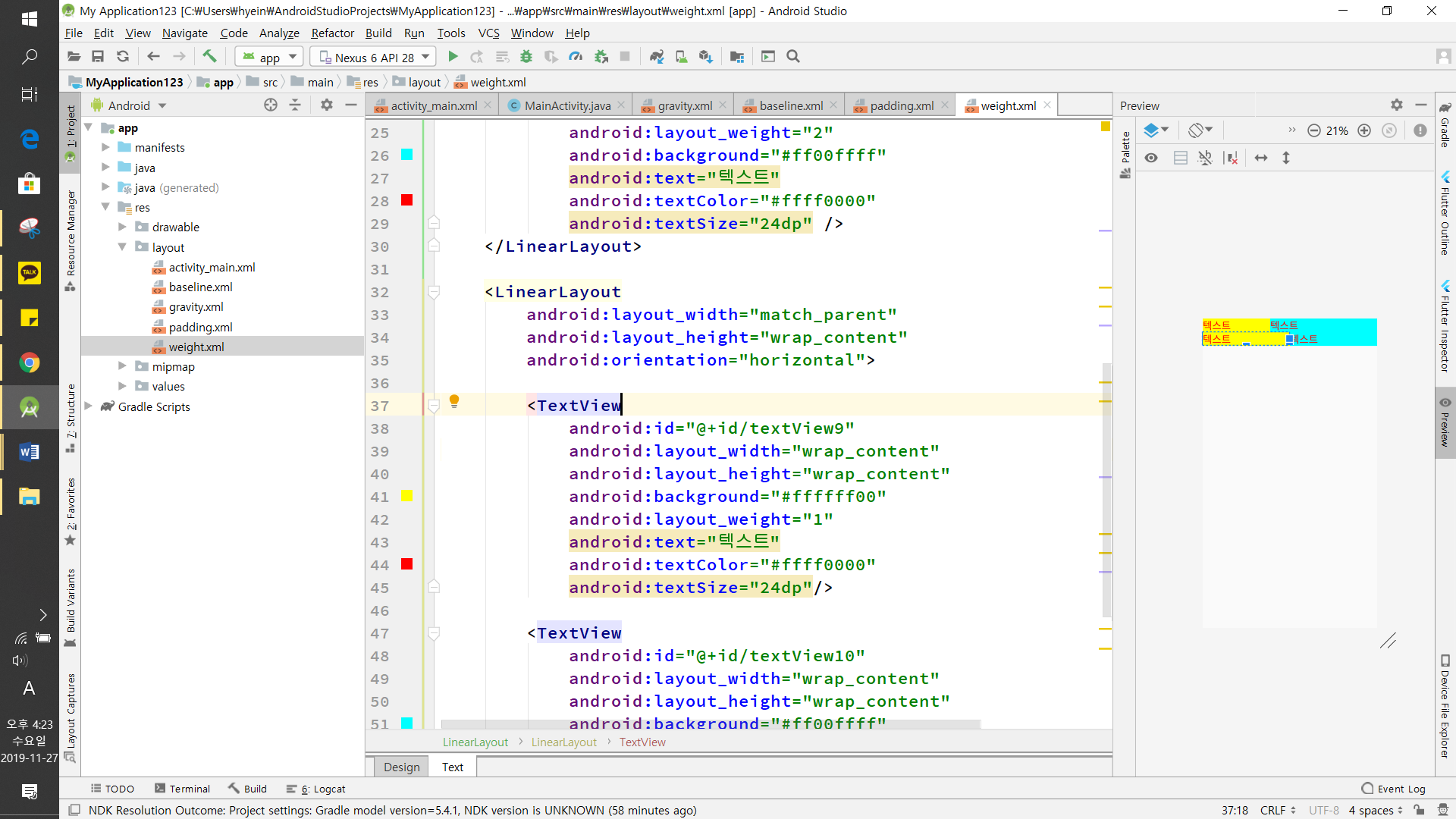Viewport: 1456px width, 819px height.
Task: Click the yellow intention lightbulb icon
Action: (x=454, y=401)
